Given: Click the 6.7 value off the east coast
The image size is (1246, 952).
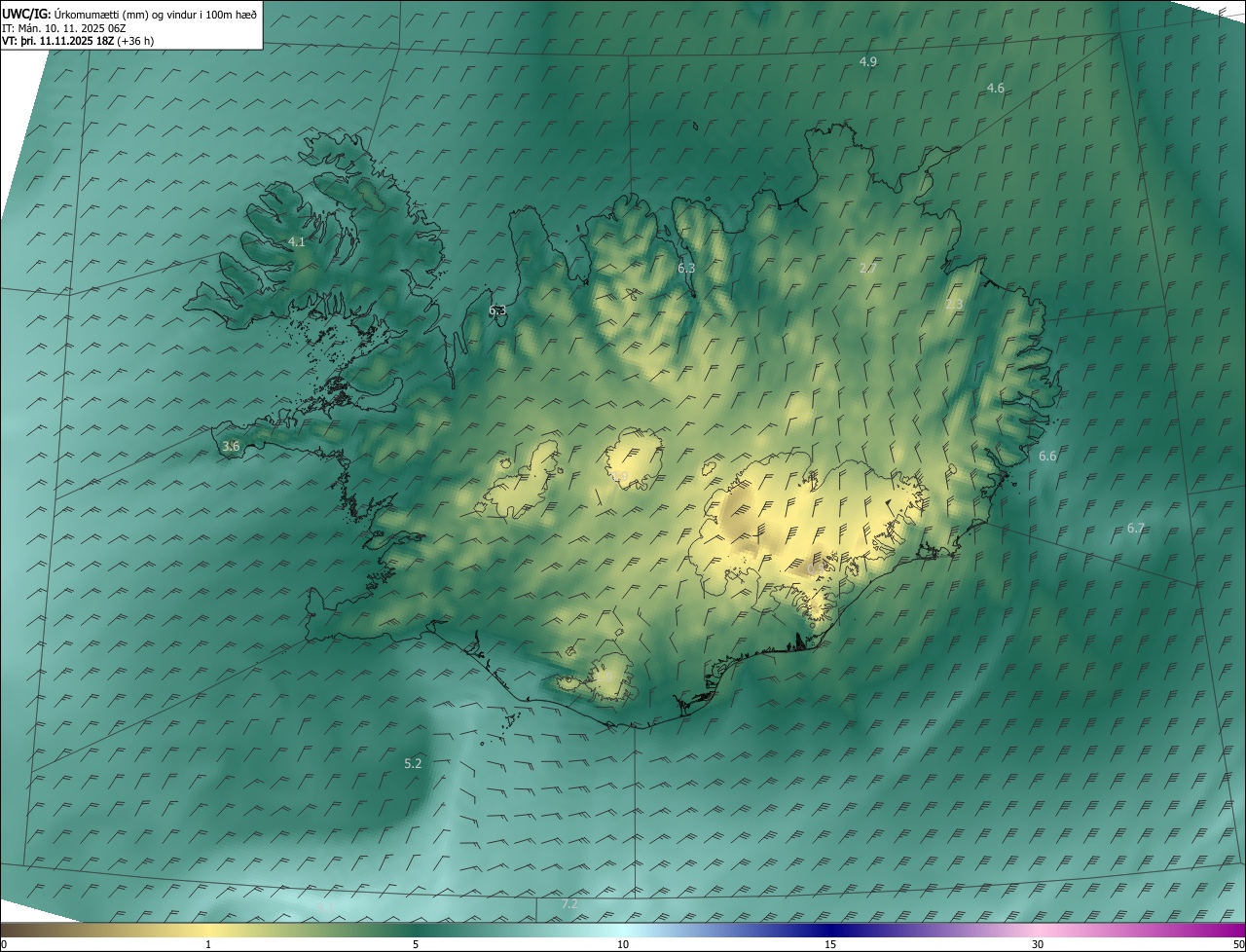Looking at the screenshot, I should pyautogui.click(x=1136, y=528).
